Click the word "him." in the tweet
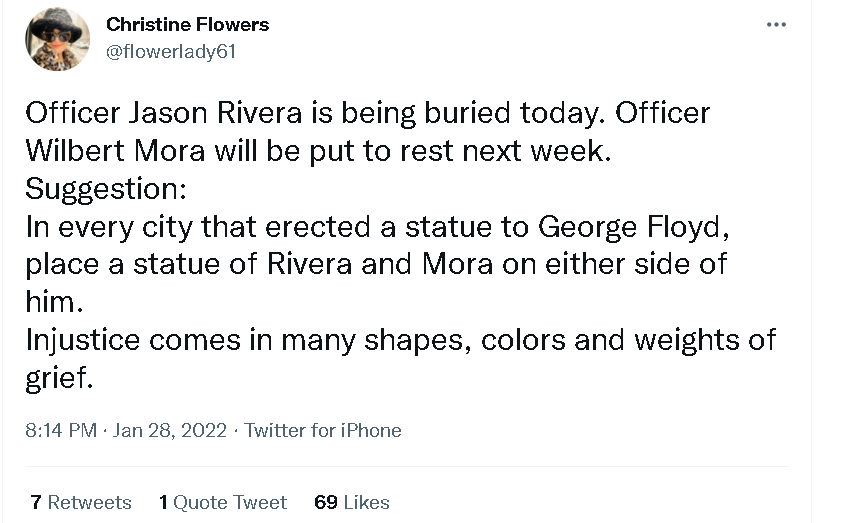This screenshot has height=523, width=841. coord(53,302)
